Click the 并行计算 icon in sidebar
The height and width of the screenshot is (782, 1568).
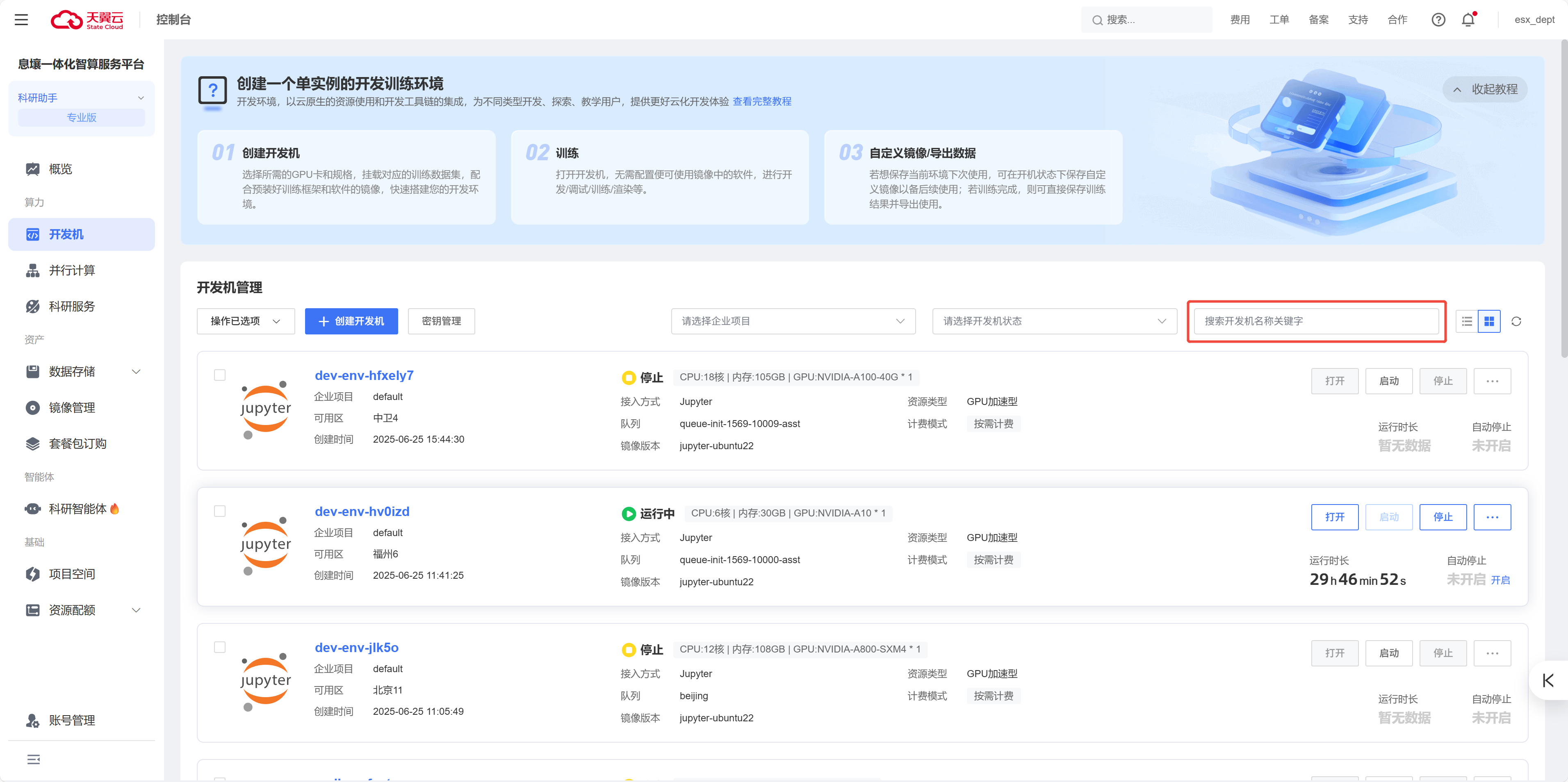33,270
